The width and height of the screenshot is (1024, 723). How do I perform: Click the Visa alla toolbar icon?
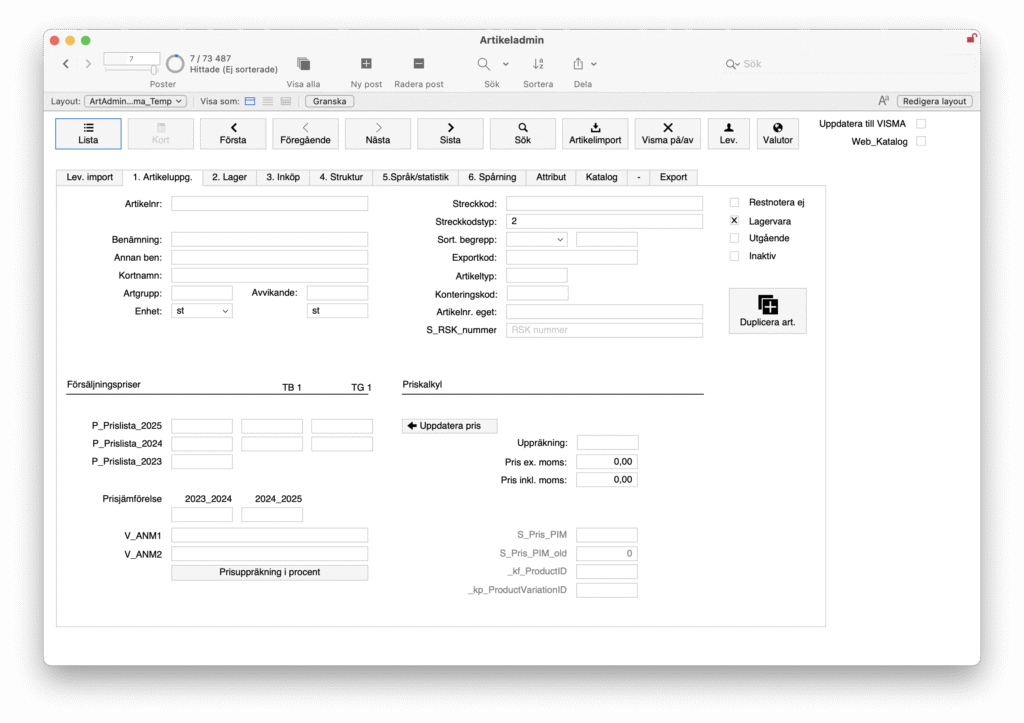pos(303,64)
